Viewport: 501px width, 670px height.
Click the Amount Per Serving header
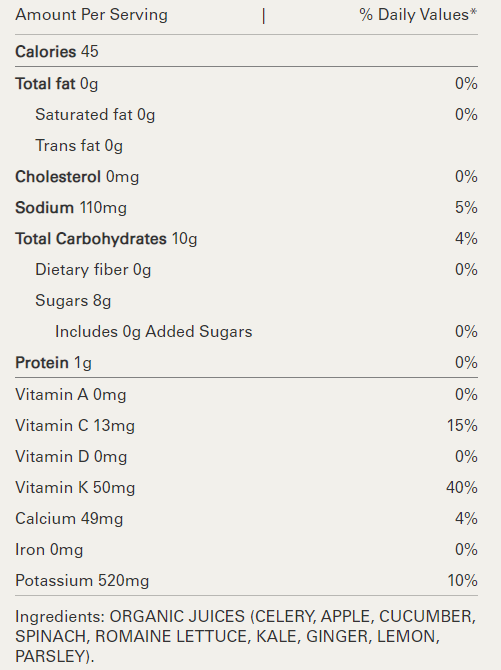(91, 15)
